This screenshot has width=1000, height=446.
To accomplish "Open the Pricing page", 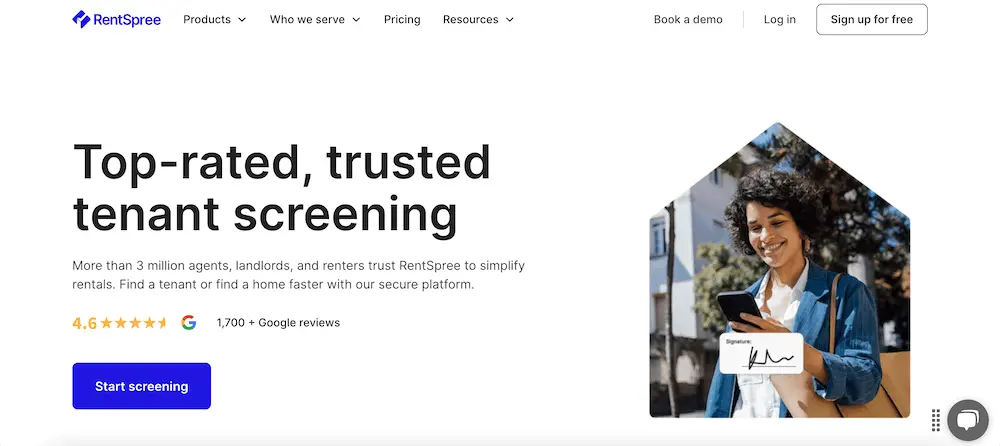I will pos(402,19).
